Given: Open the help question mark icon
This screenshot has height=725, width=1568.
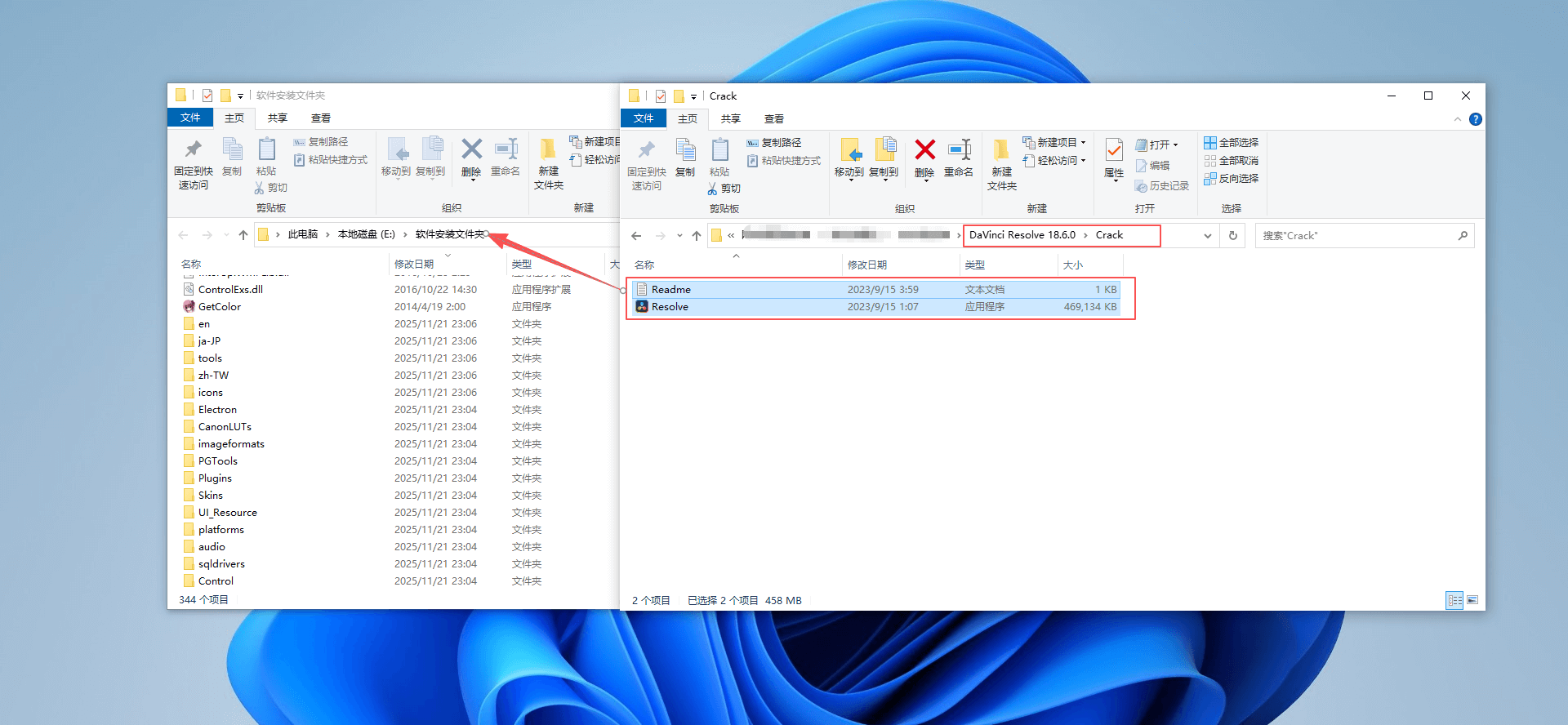Looking at the screenshot, I should [1475, 119].
